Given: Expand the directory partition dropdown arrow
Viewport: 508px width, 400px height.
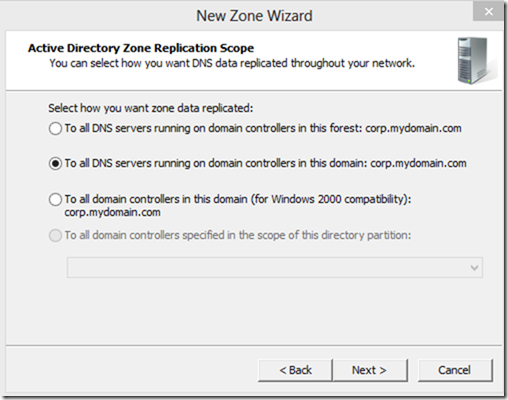Looking at the screenshot, I should pos(474,267).
